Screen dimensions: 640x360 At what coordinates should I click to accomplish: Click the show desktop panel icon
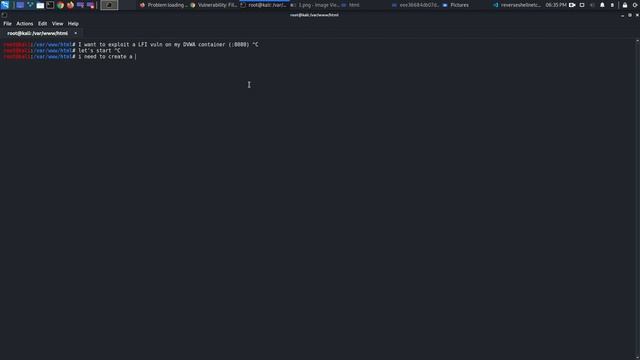coord(20,5)
